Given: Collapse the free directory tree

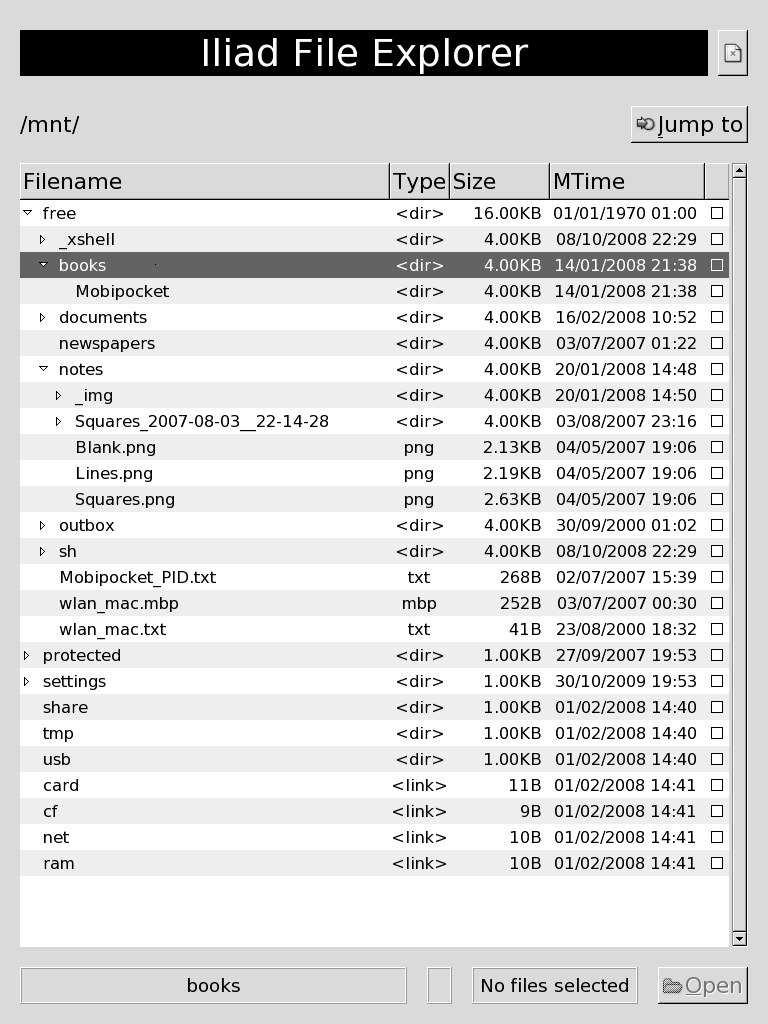Looking at the screenshot, I should [28, 213].
